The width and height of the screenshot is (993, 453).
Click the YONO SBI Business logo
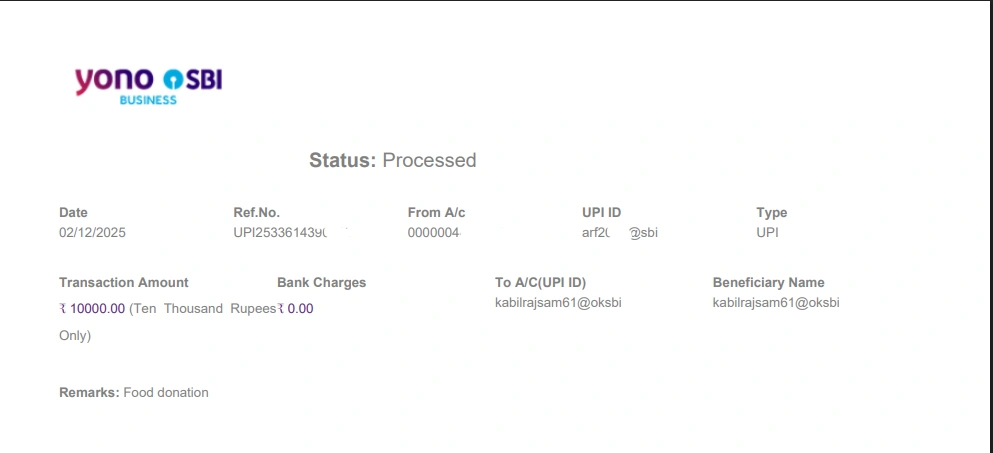(x=148, y=84)
